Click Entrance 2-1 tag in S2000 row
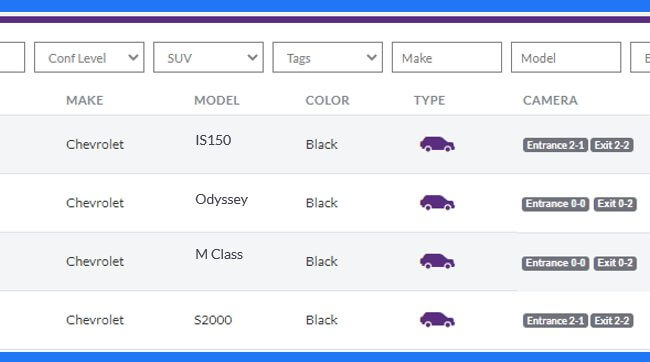The height and width of the screenshot is (362, 650). click(555, 321)
